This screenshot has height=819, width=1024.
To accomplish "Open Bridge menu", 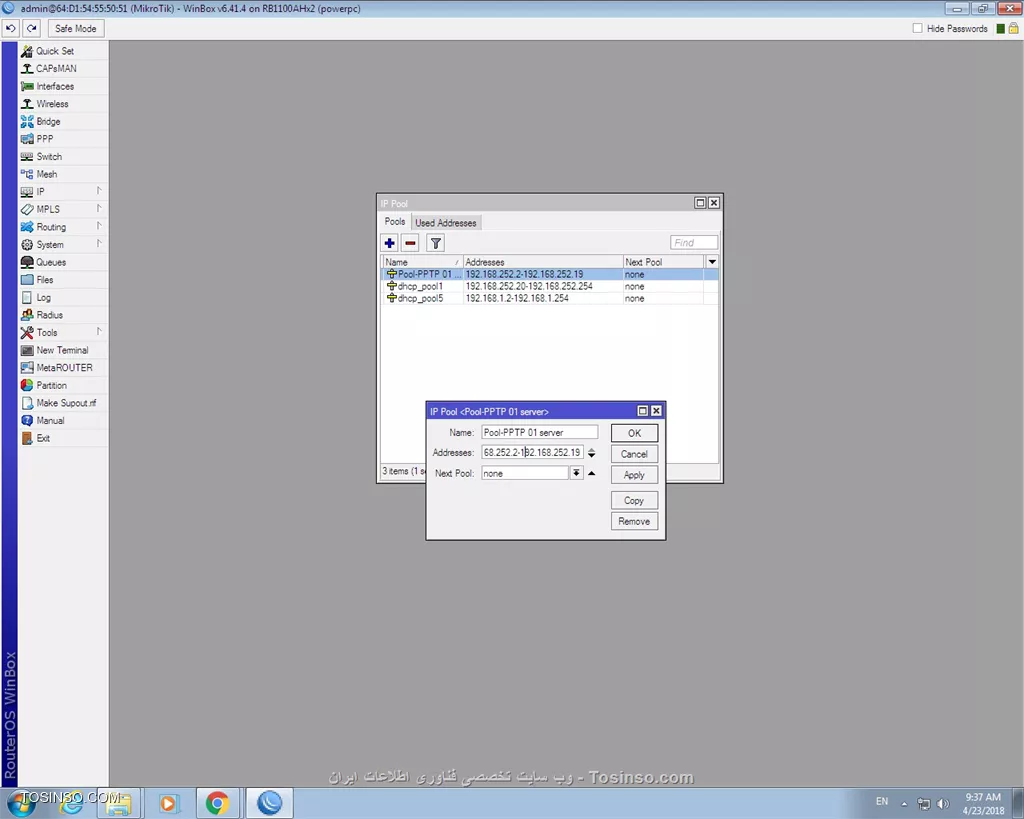I will pos(48,121).
